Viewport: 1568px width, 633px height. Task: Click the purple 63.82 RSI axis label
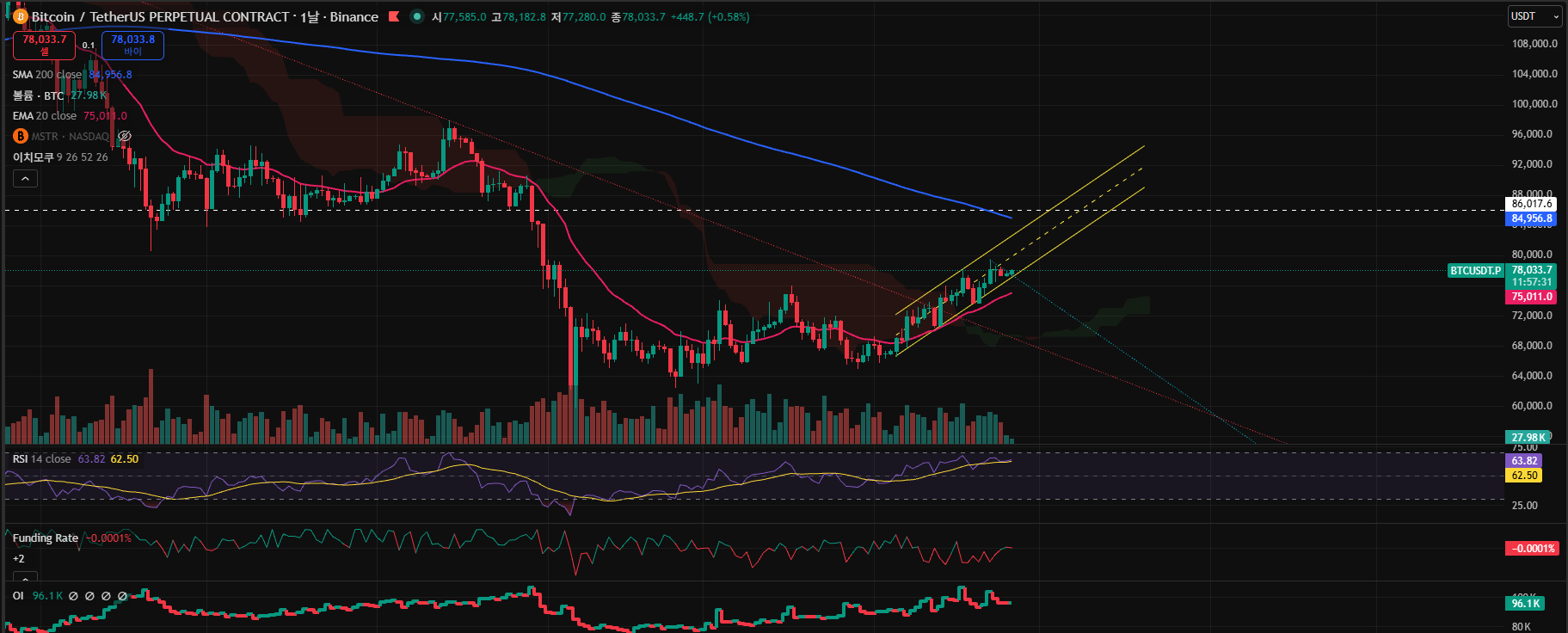1524,461
